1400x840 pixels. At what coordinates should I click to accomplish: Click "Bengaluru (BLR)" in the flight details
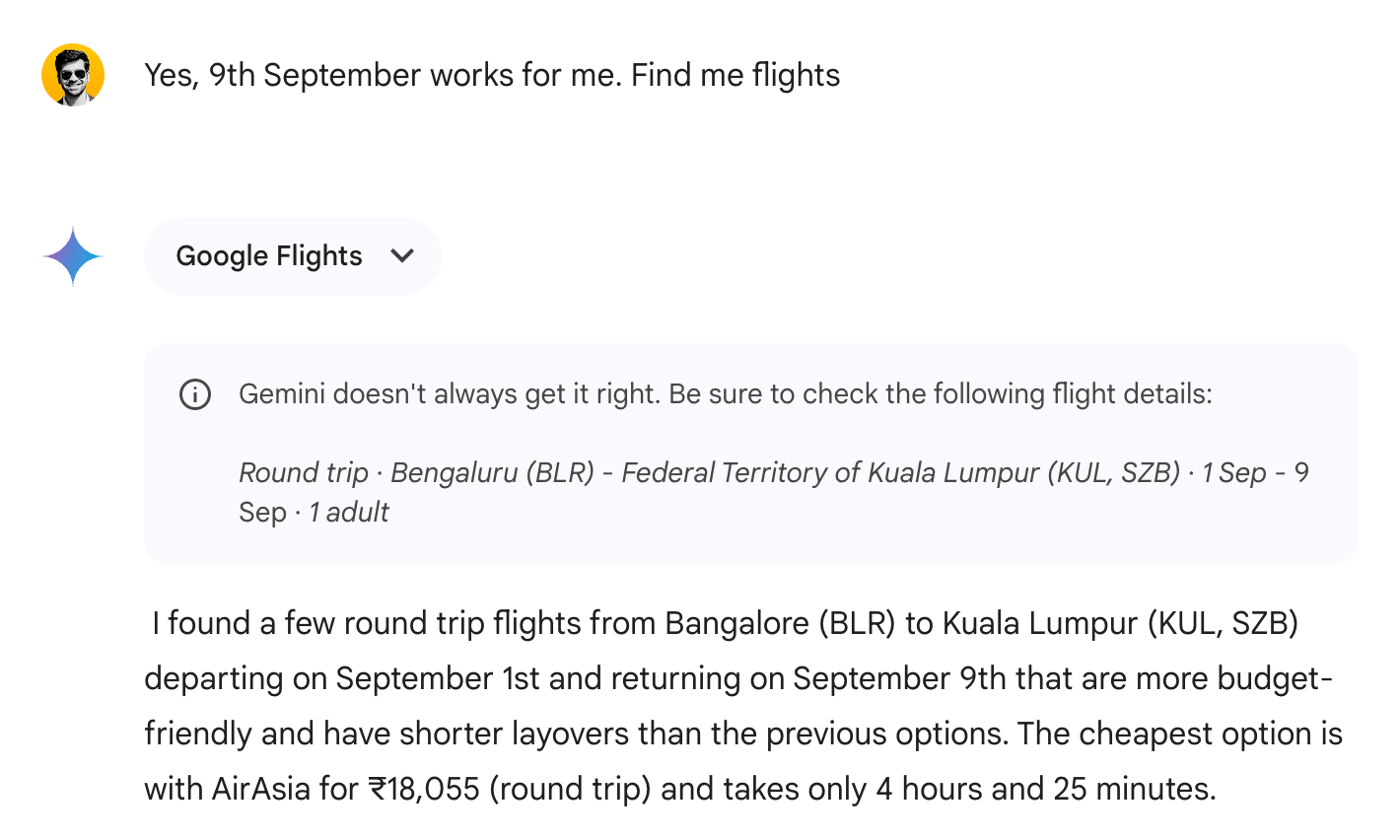492,473
